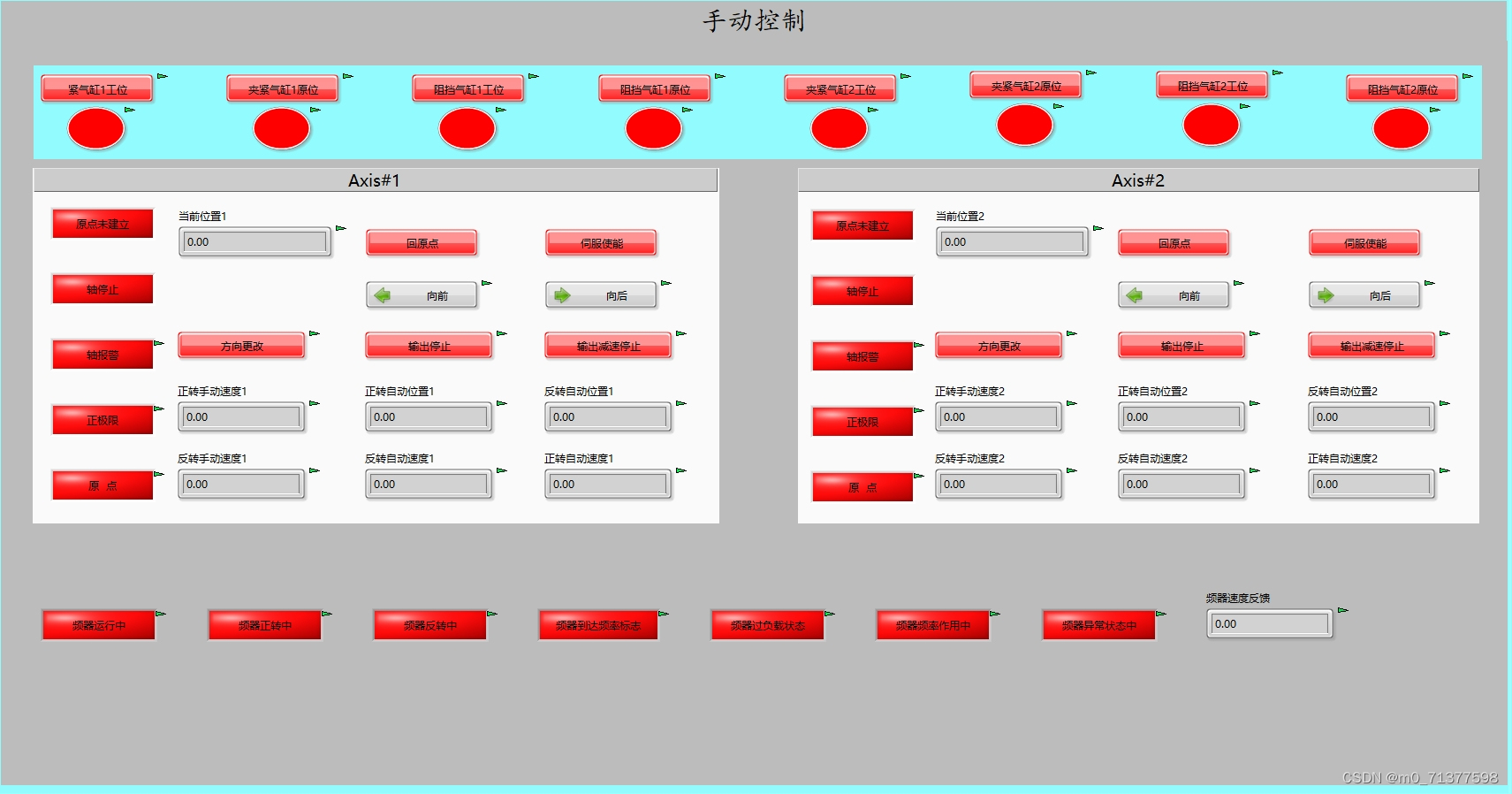Click the round LED below 阻挡气缸2原位

point(1402,129)
